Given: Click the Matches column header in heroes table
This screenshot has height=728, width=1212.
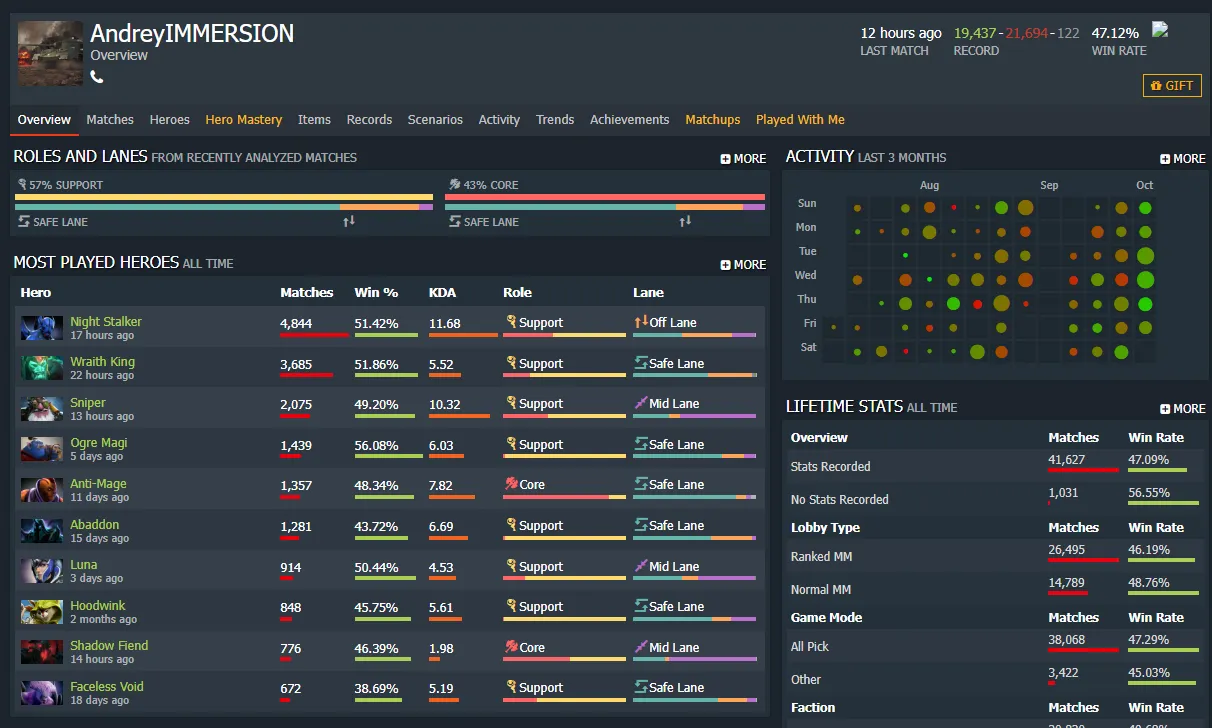Looking at the screenshot, I should click(x=307, y=292).
